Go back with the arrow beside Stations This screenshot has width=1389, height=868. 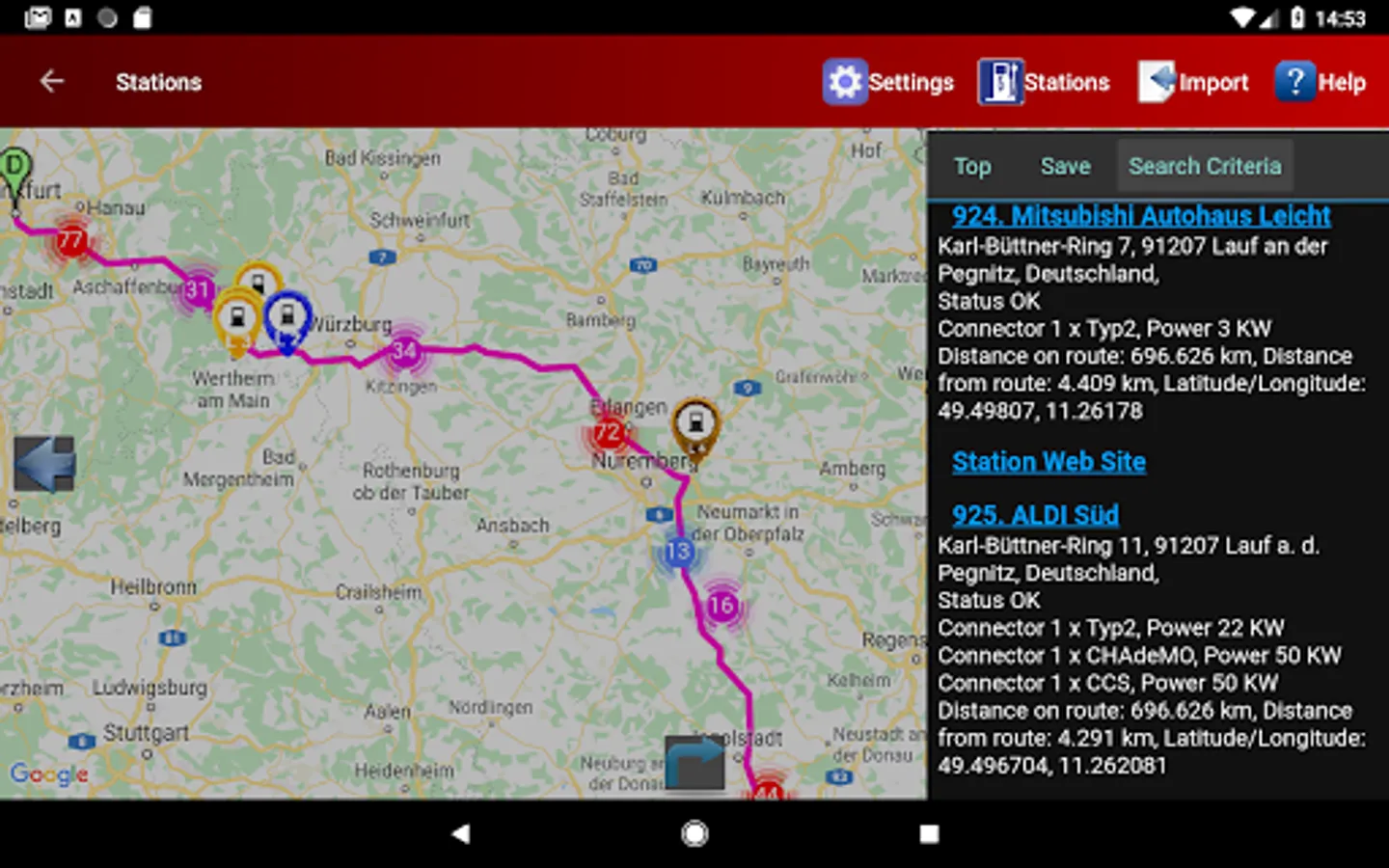pos(52,82)
